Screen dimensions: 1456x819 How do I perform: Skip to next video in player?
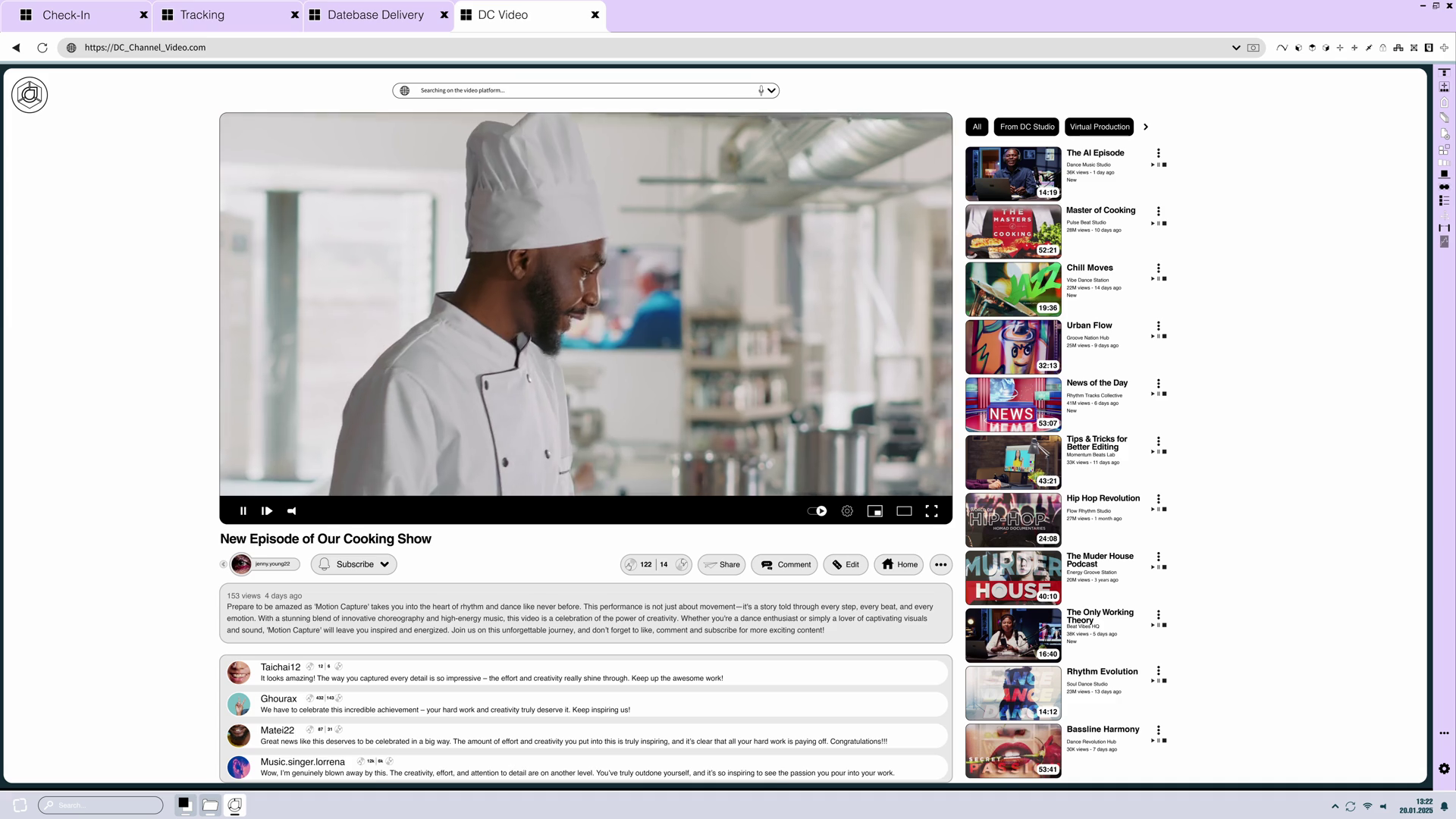pos(267,511)
